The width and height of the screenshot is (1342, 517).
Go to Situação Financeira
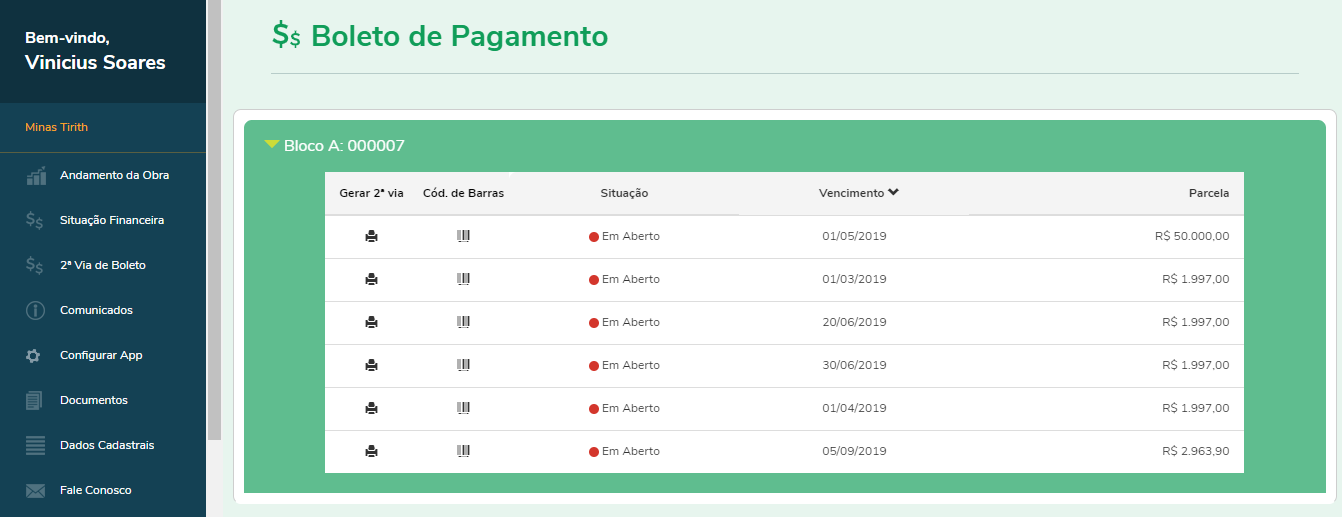[111, 220]
